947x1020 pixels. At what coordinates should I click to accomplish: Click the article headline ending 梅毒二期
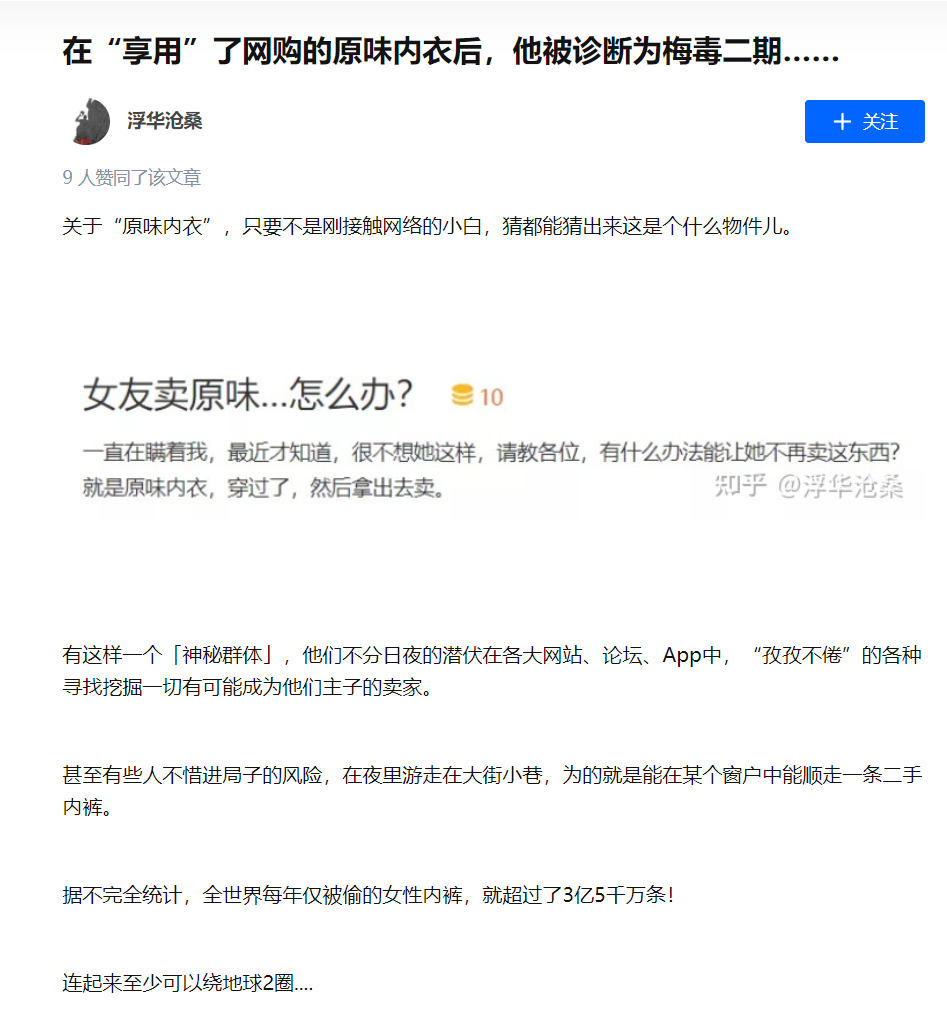(451, 51)
